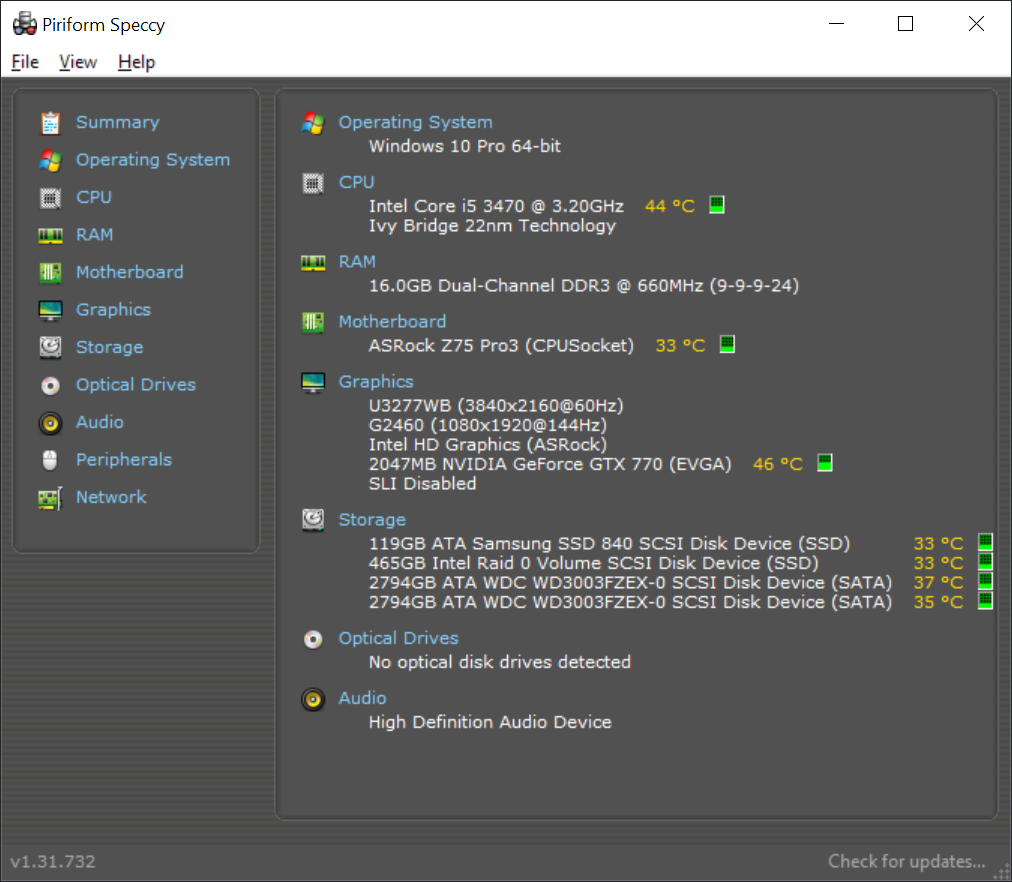Viewport: 1012px width, 882px height.
Task: Click the Storage drive icon in main panel
Action: tap(313, 520)
